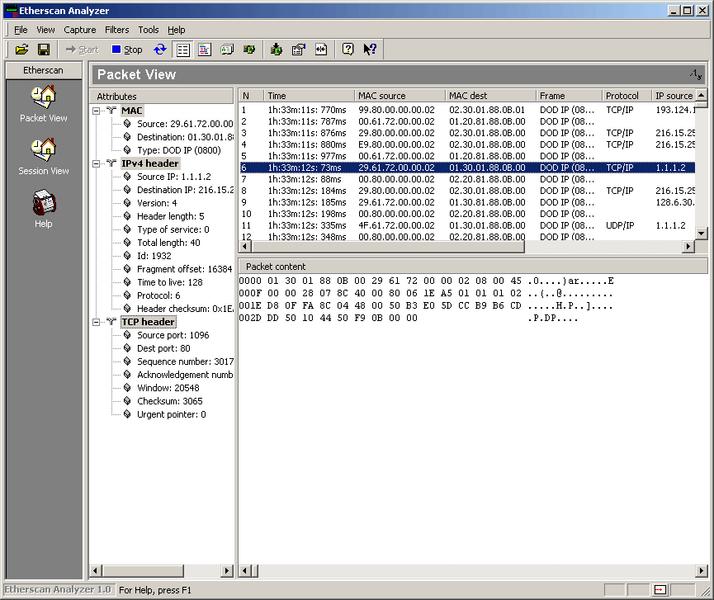Select the Id: 1932 attribute
Viewport: 714px width, 600px height.
(x=154, y=256)
